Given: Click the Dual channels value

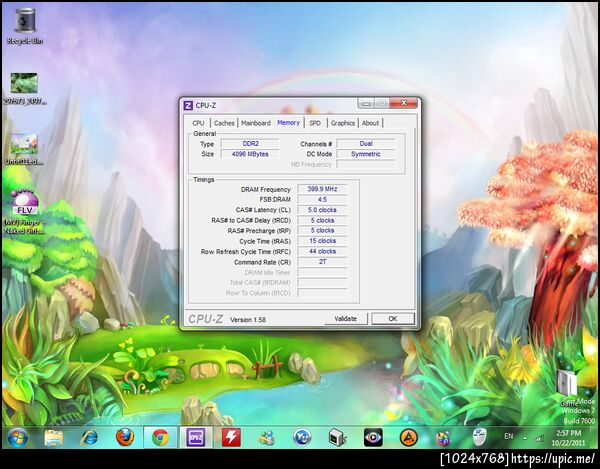Looking at the screenshot, I should click(366, 144).
